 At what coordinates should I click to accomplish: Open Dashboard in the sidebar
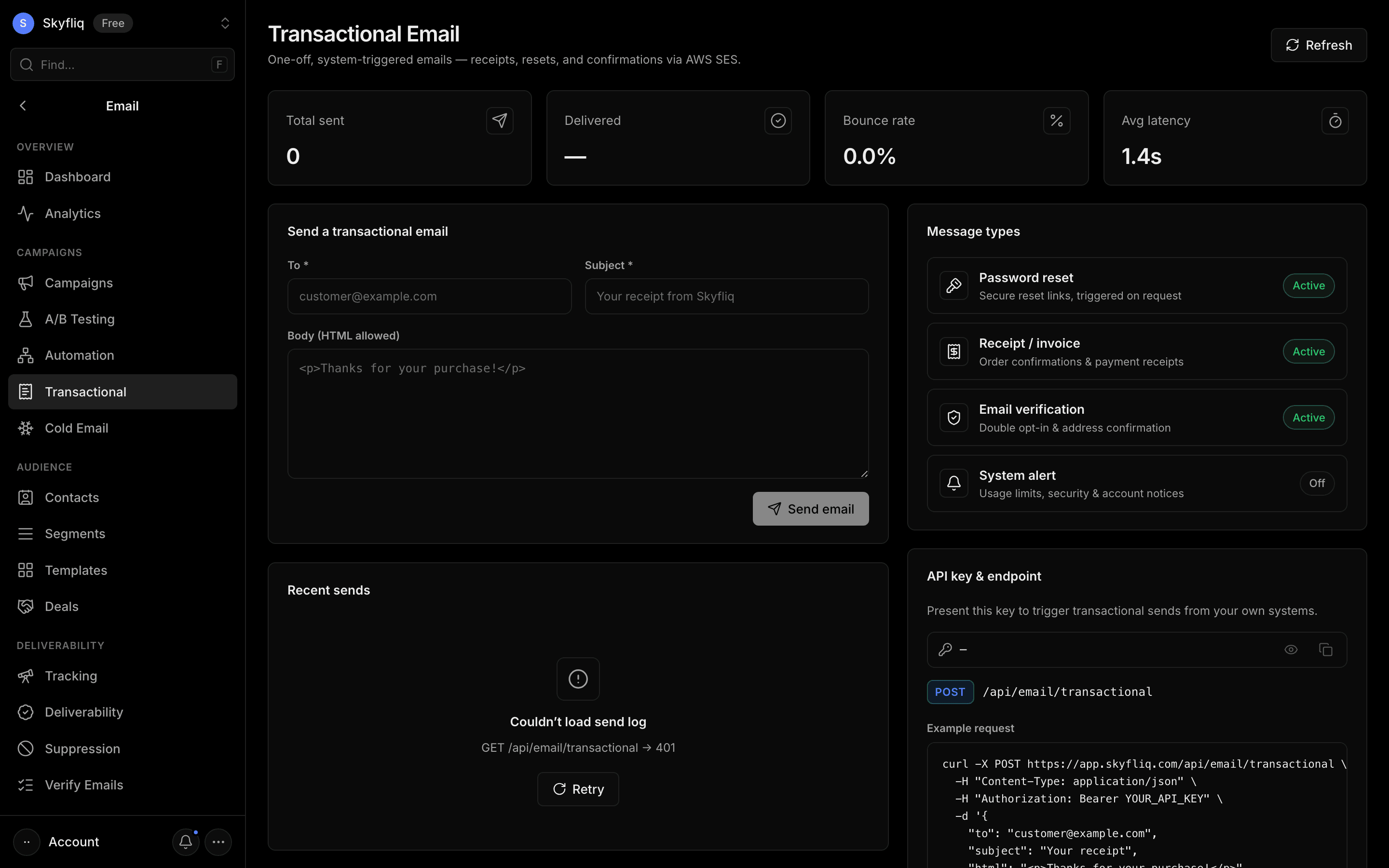point(122,177)
